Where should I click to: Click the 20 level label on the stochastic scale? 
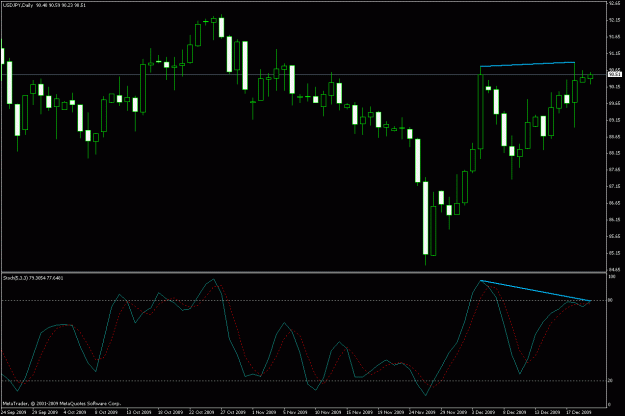610,381
